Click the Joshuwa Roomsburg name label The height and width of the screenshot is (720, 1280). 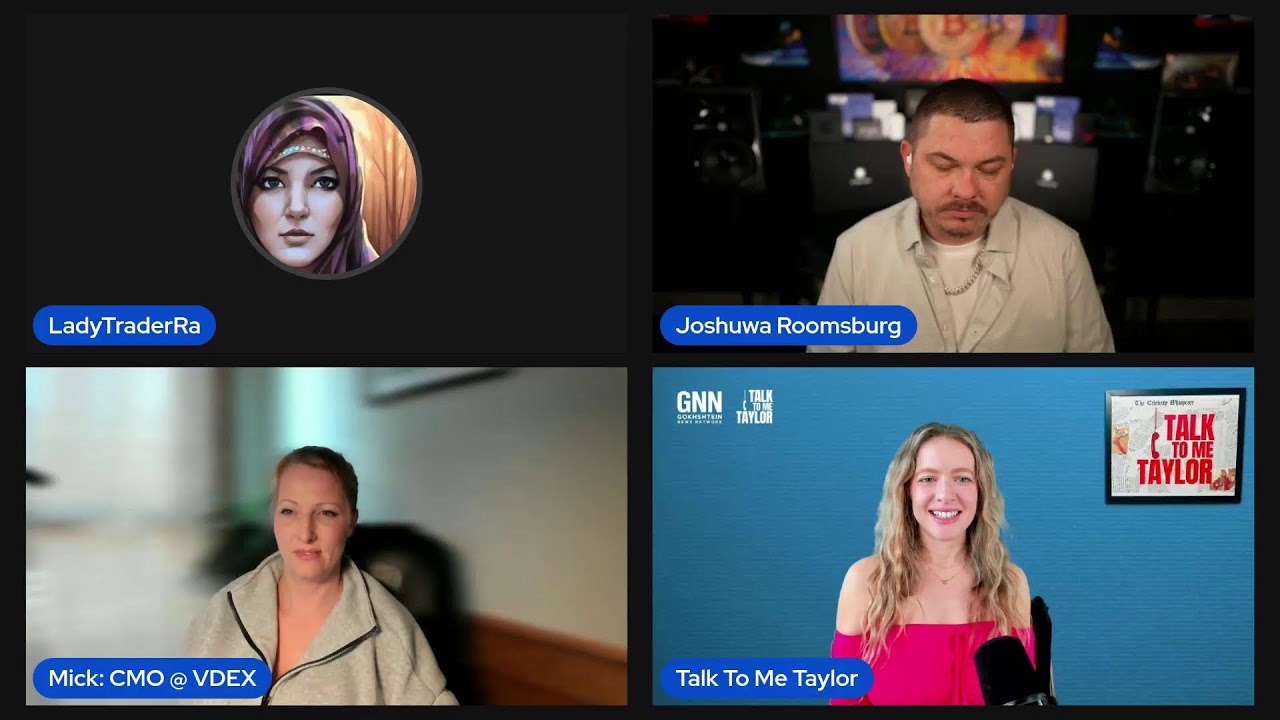pos(788,326)
